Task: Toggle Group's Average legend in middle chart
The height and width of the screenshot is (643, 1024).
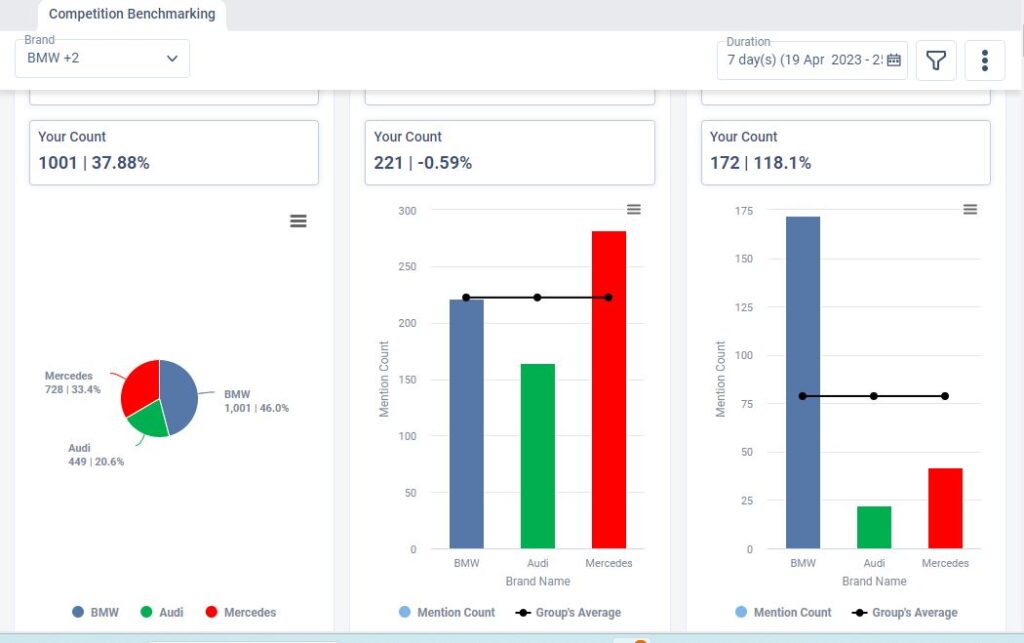Action: coord(568,612)
